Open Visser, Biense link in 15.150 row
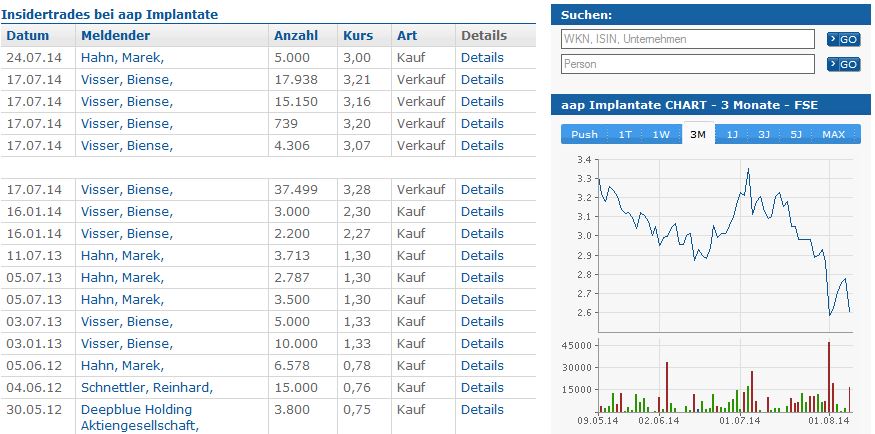This screenshot has height=434, width=875. 127,102
